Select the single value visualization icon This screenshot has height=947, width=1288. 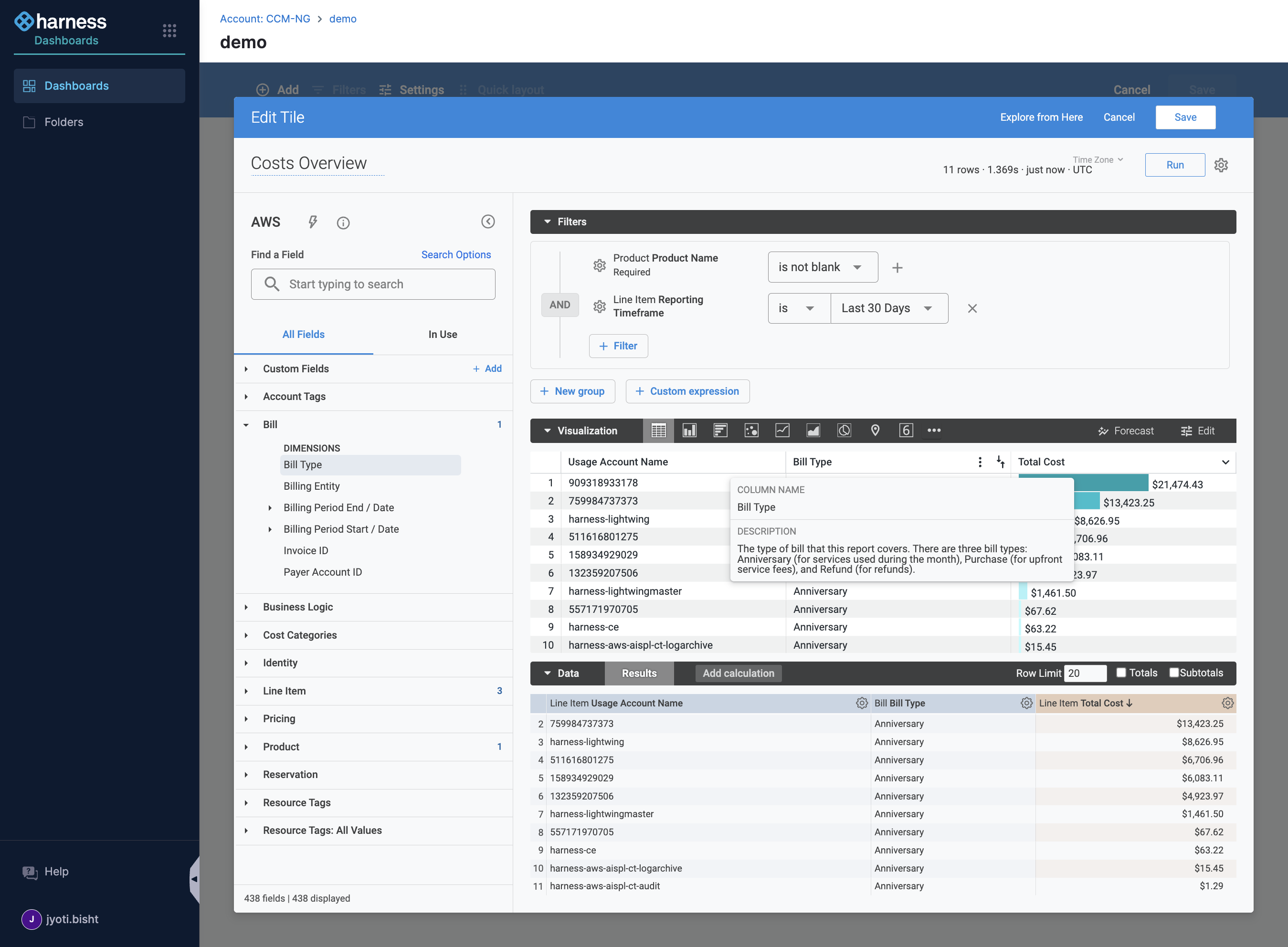pyautogui.click(x=906, y=431)
